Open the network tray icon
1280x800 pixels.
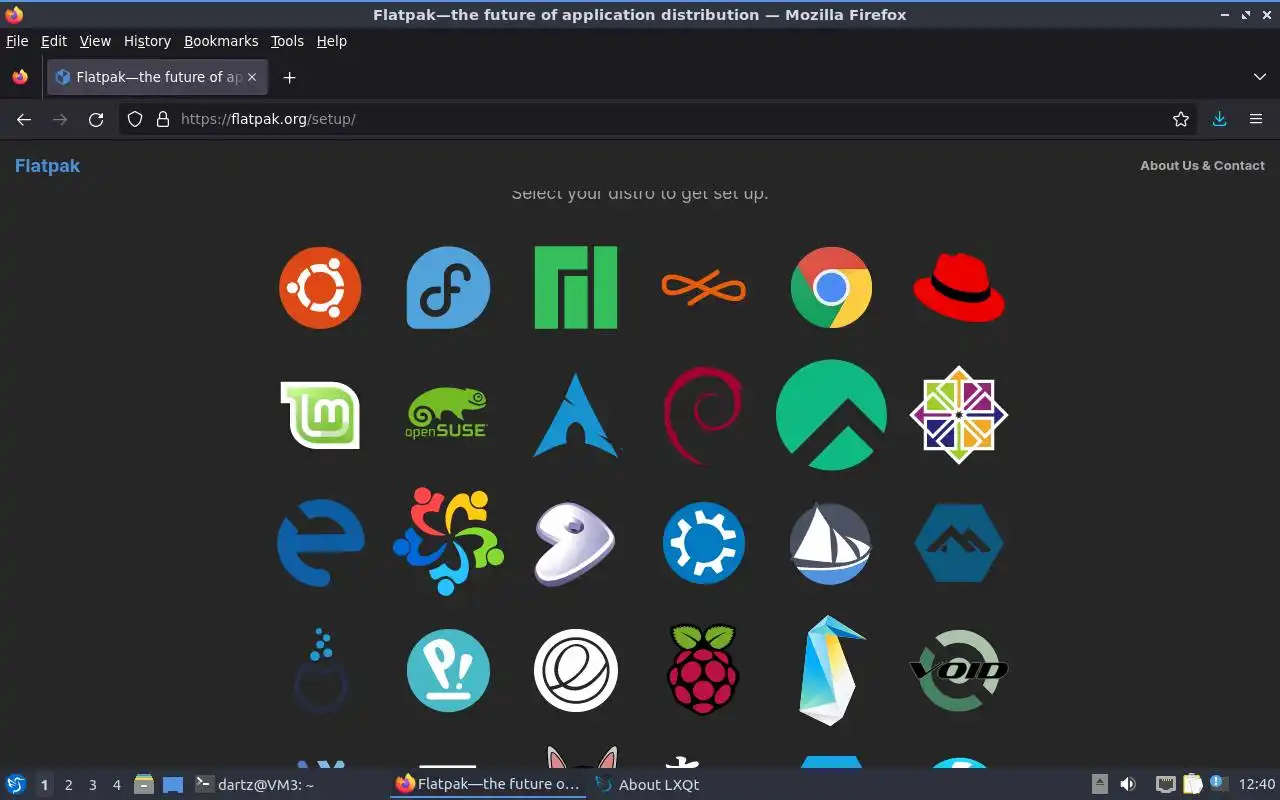coord(1166,784)
